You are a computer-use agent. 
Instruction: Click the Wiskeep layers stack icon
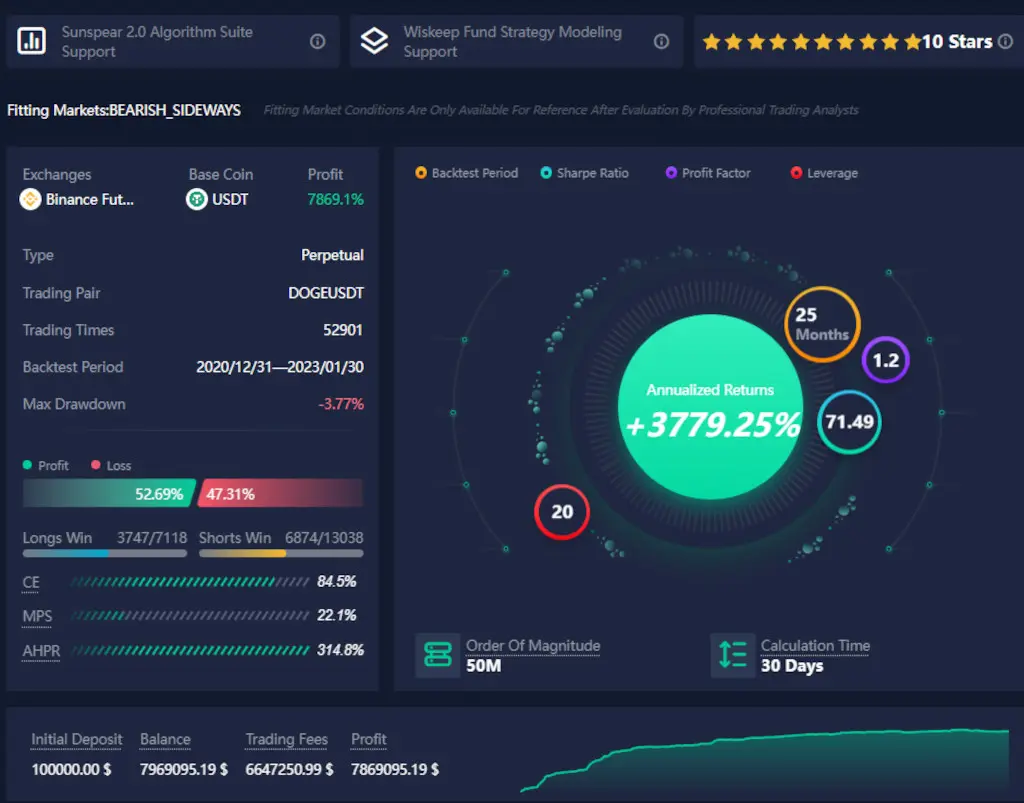[x=374, y=41]
